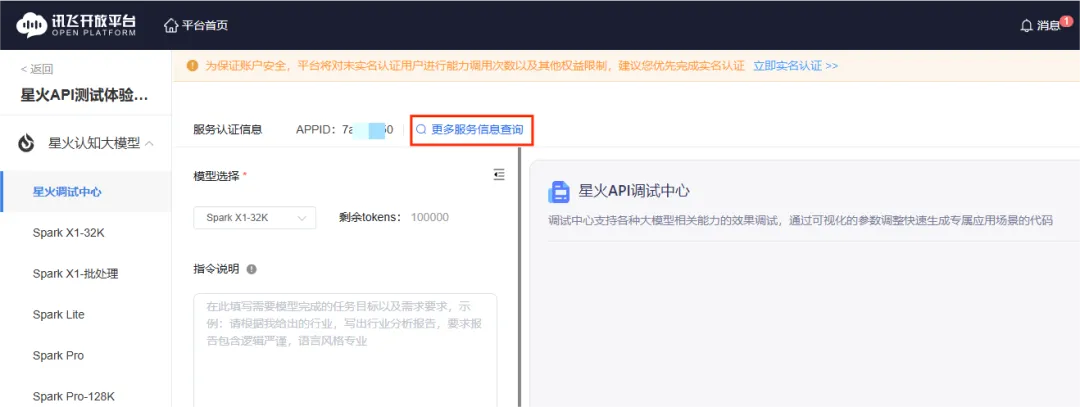Open Spark Lite sidebar item
Screen dimensions: 1080x407
(x=59, y=315)
